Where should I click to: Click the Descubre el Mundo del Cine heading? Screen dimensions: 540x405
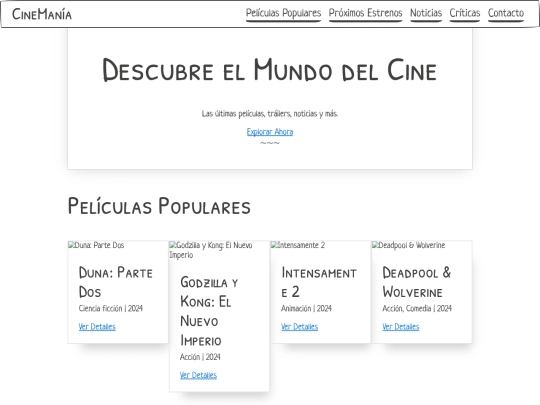pyautogui.click(x=270, y=70)
